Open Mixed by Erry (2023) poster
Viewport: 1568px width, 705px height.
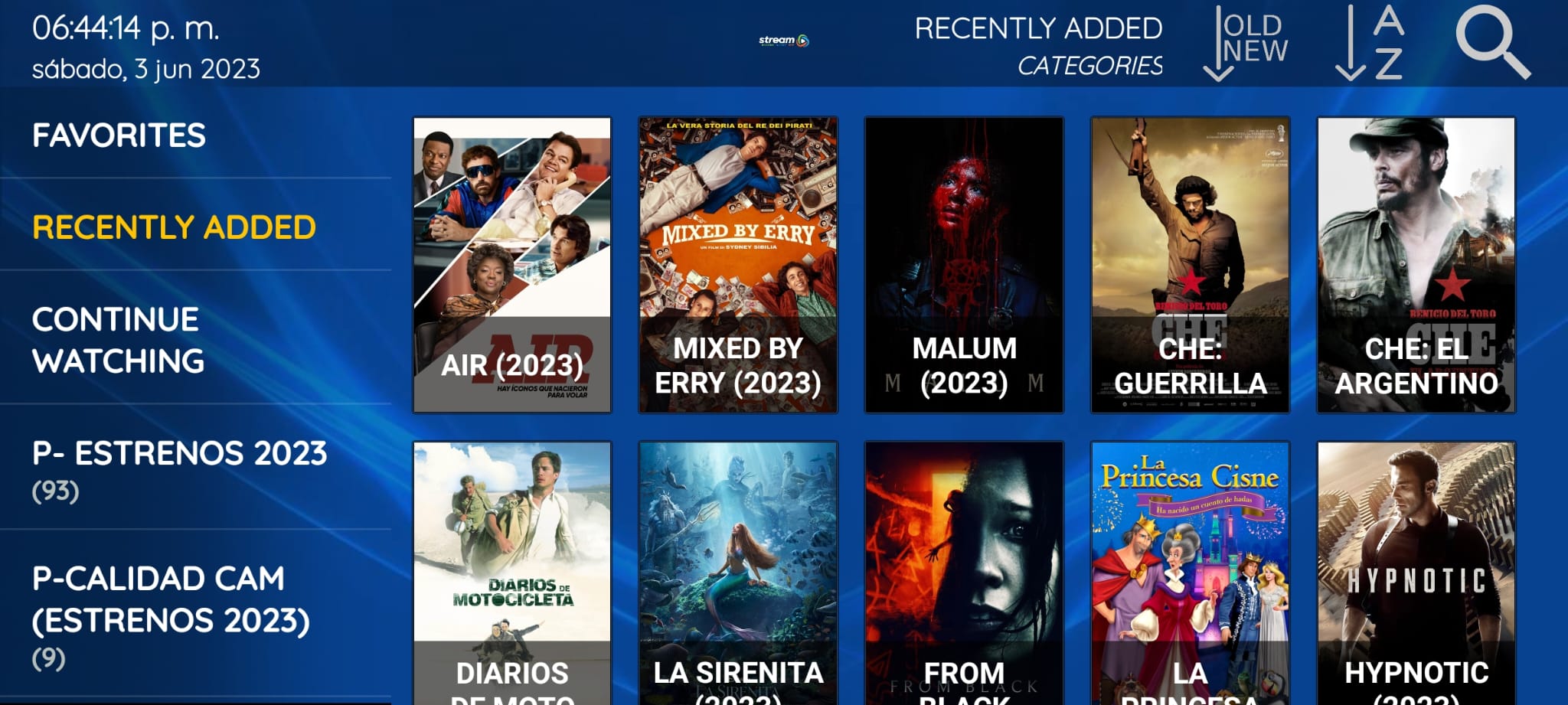pyautogui.click(x=738, y=265)
